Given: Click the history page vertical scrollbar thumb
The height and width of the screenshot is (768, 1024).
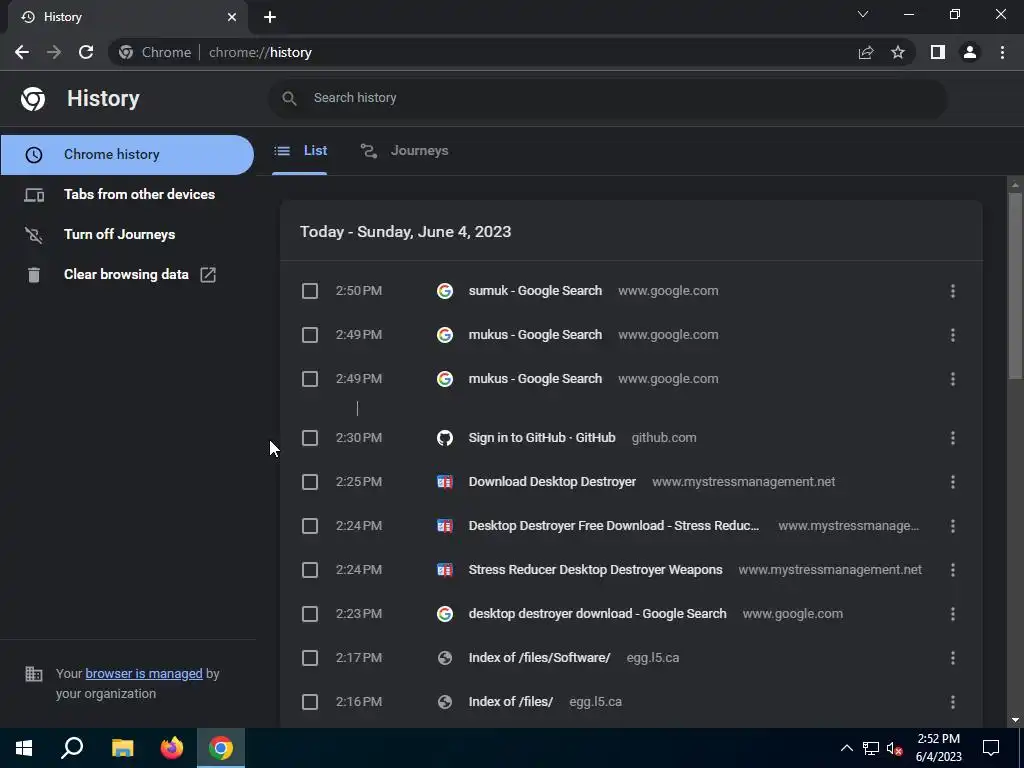Looking at the screenshot, I should 1015,285.
